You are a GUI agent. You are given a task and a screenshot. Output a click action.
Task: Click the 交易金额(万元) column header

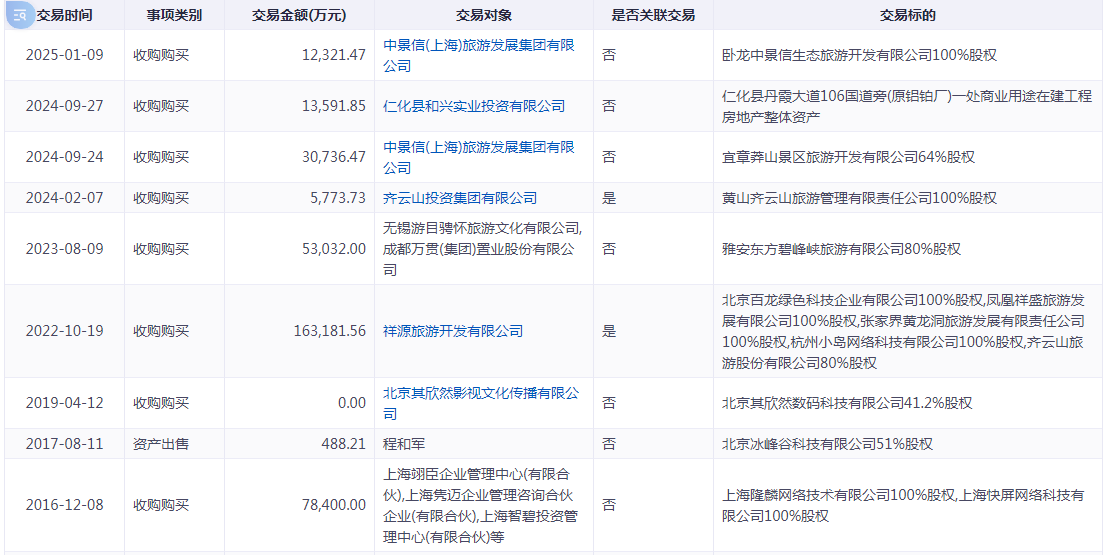point(299,16)
